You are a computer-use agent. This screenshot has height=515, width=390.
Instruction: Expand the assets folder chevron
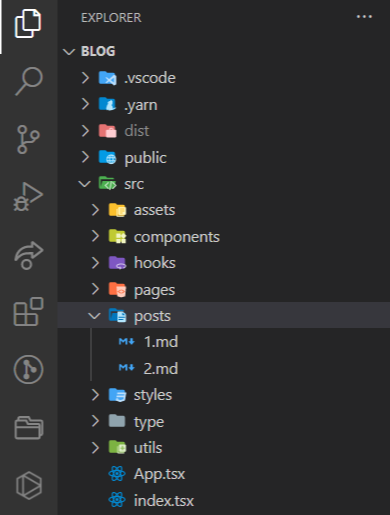click(95, 210)
